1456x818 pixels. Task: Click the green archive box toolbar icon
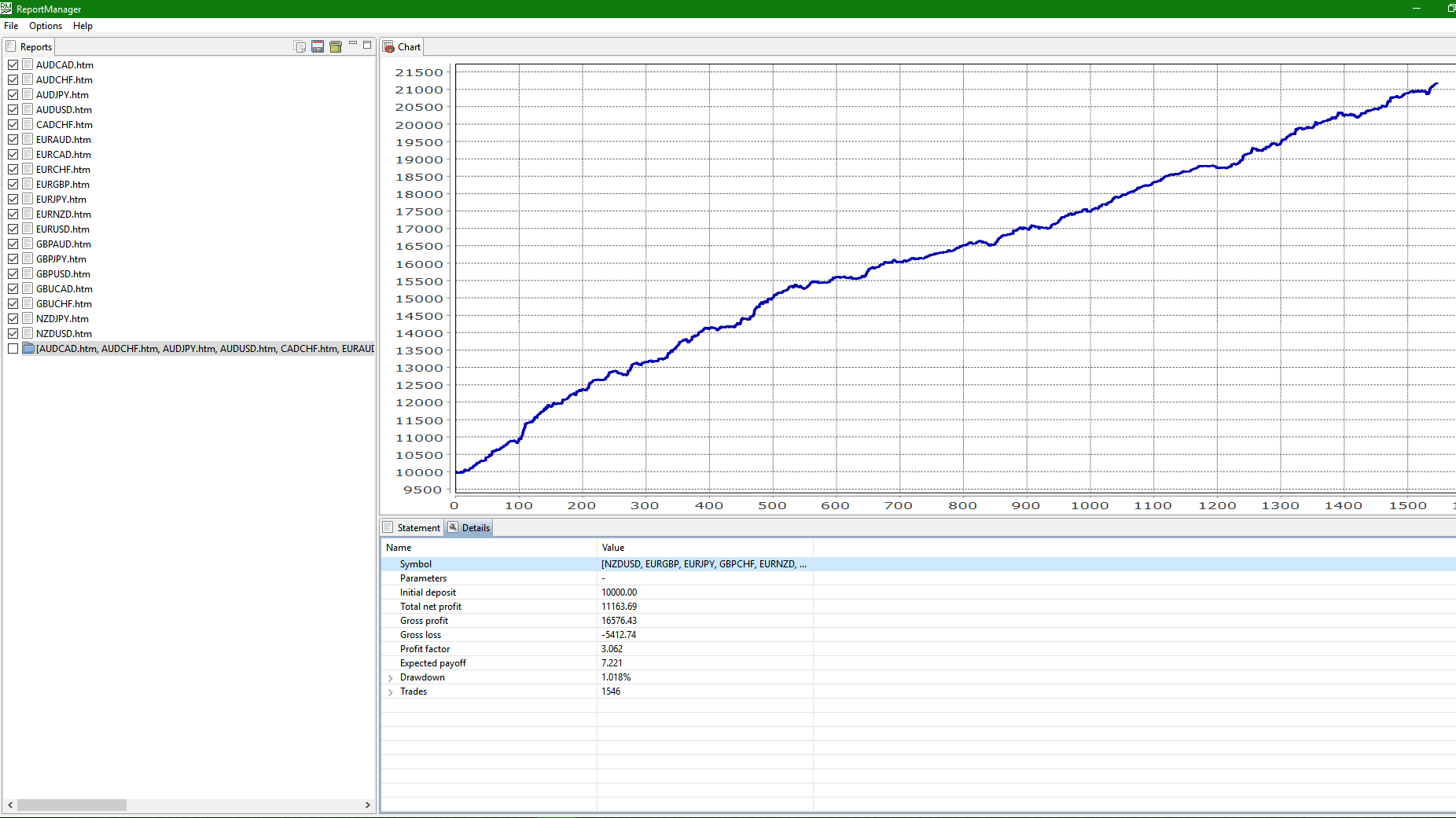336,46
